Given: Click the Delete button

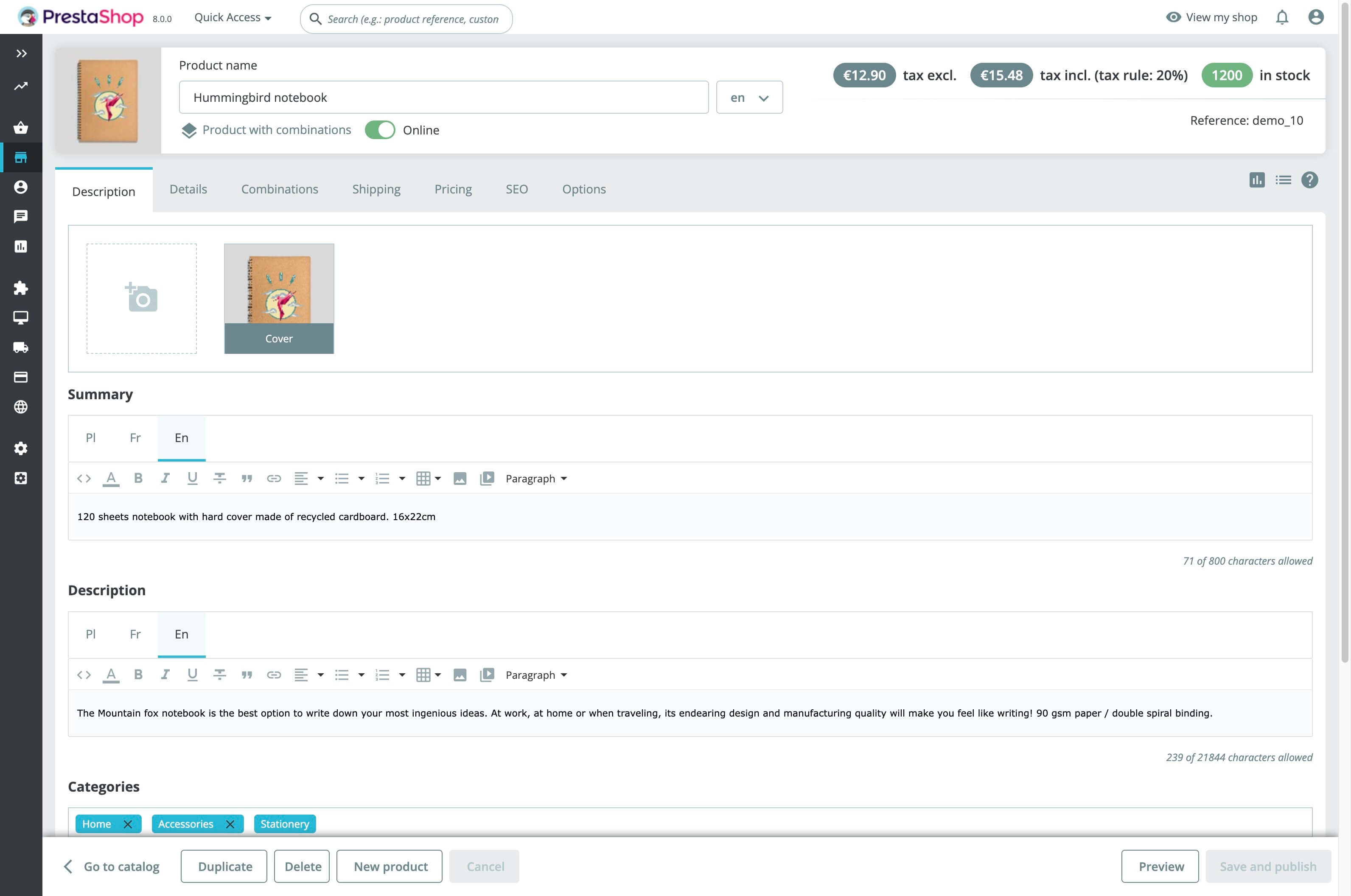Looking at the screenshot, I should 302,866.
